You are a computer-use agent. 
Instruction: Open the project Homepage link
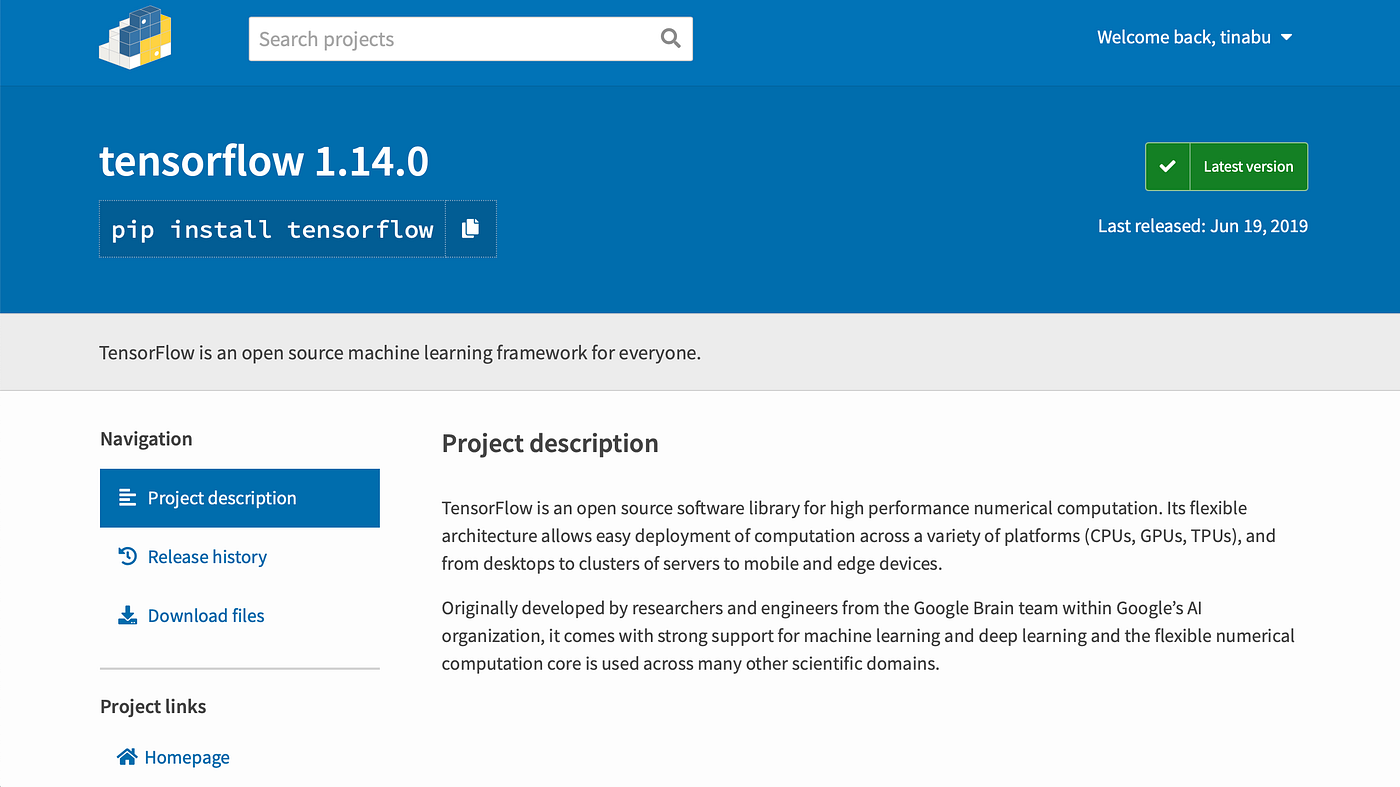coord(188,756)
